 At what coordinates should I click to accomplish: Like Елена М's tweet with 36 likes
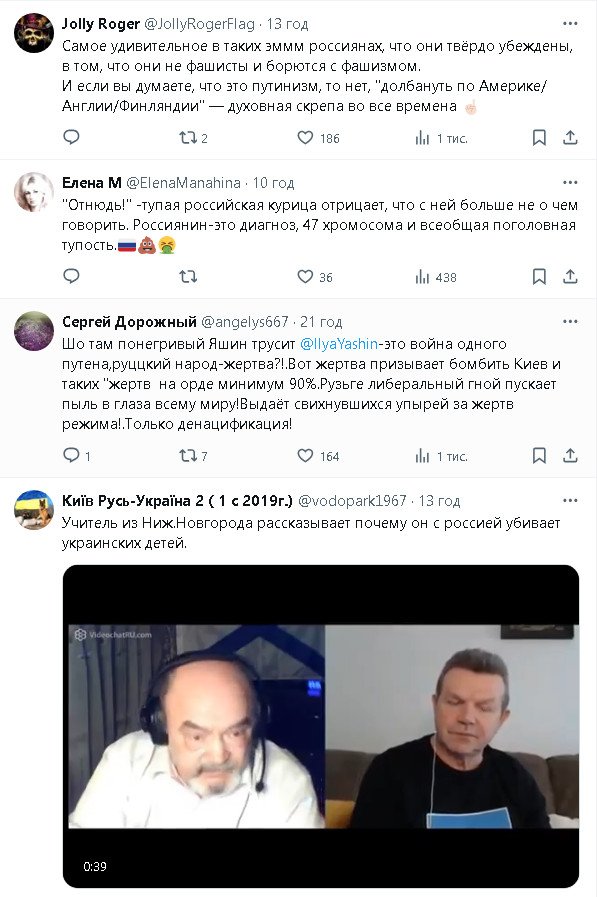tap(315, 277)
